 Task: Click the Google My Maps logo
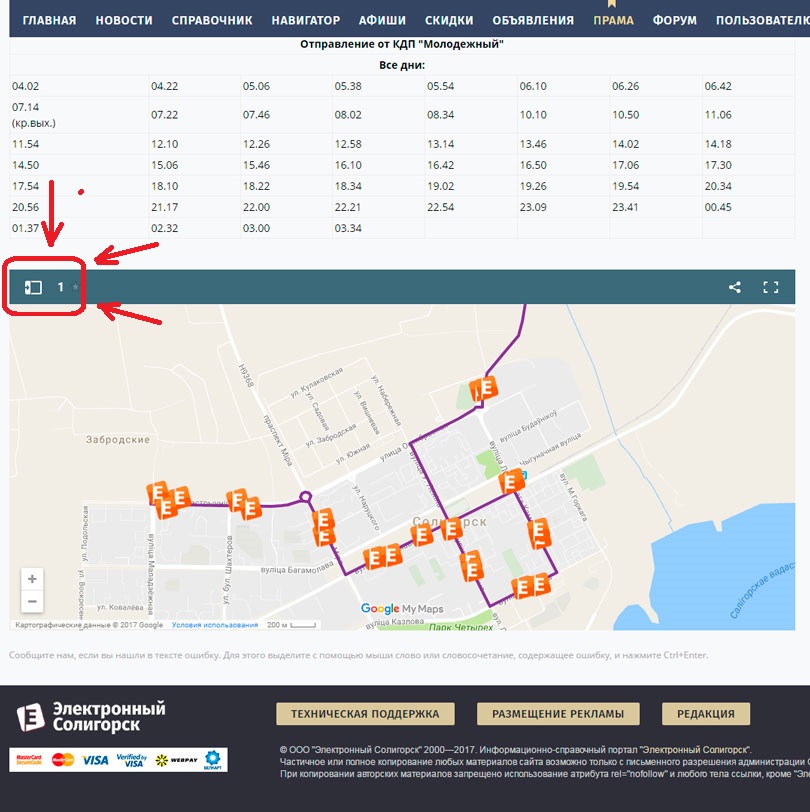pos(401,608)
